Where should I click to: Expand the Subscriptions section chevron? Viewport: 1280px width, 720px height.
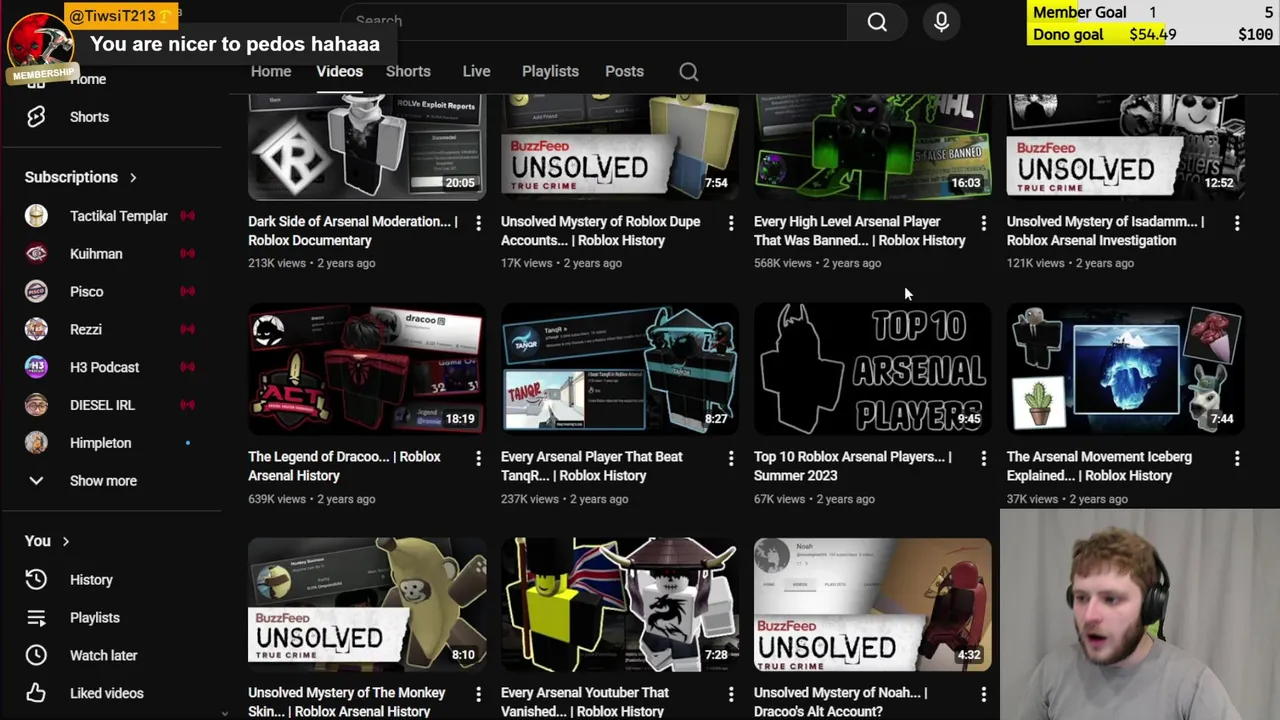pos(133,177)
